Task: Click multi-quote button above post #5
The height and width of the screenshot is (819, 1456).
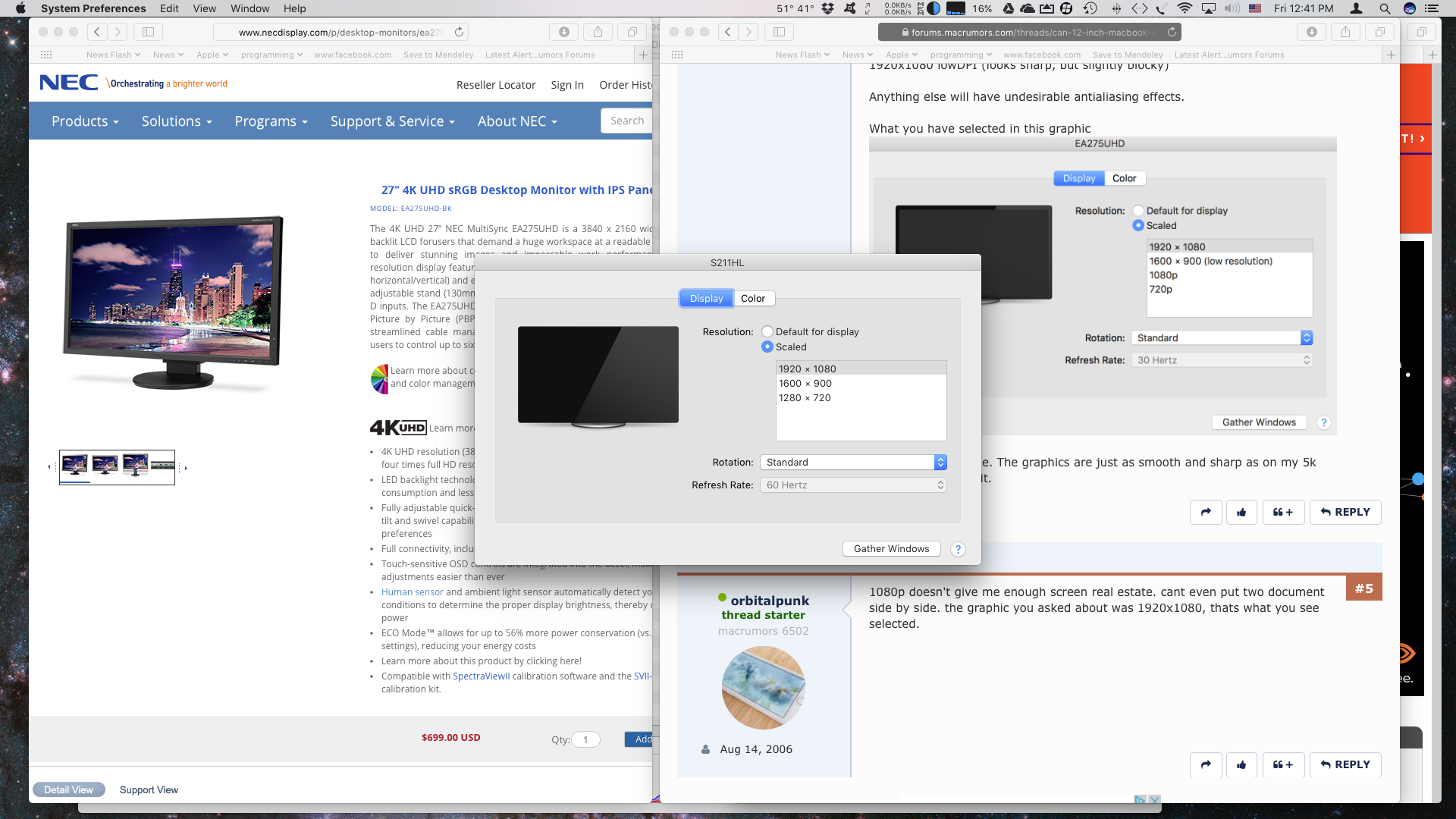Action: [x=1283, y=512]
